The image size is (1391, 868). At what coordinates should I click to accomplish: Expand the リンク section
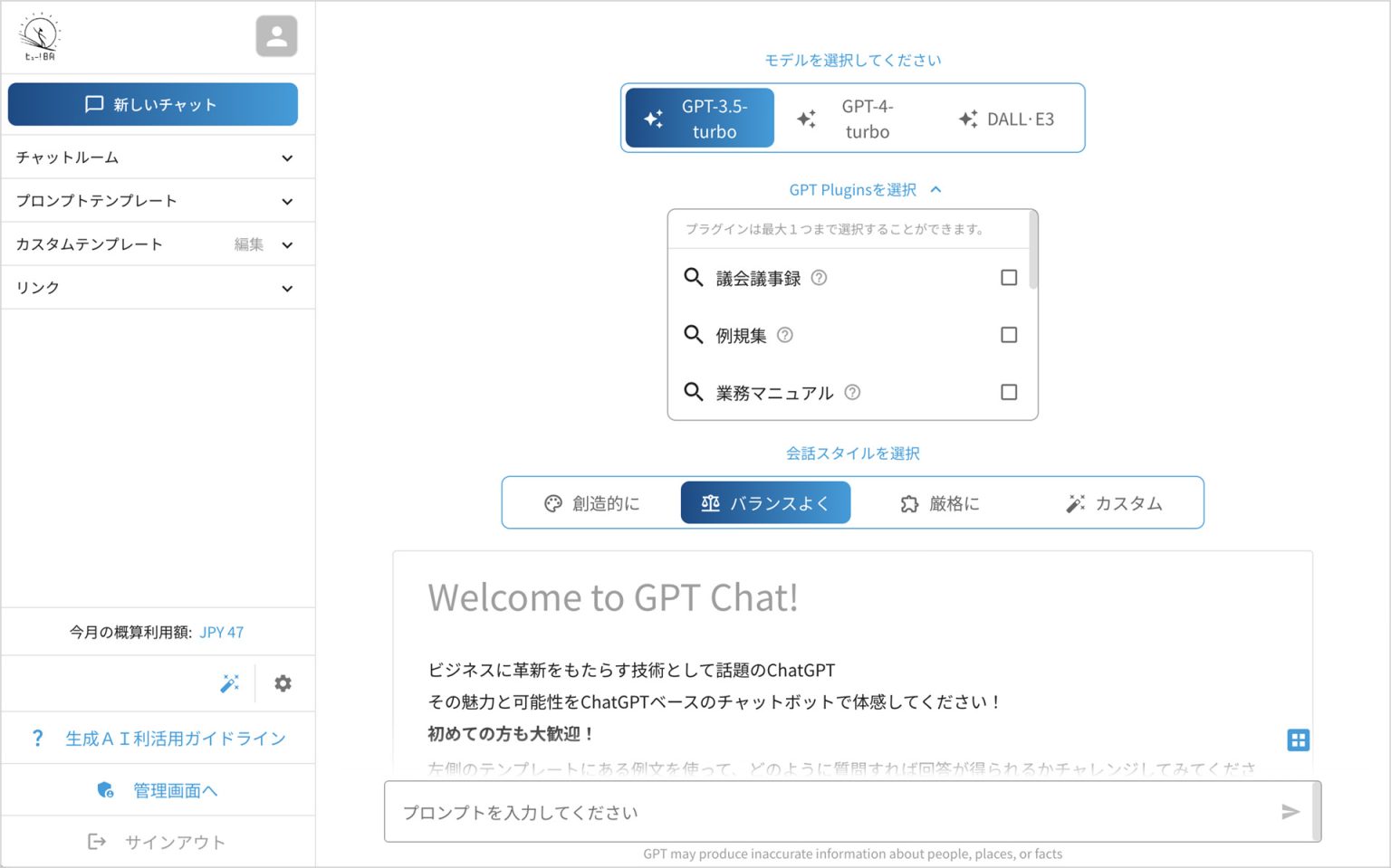pos(158,288)
